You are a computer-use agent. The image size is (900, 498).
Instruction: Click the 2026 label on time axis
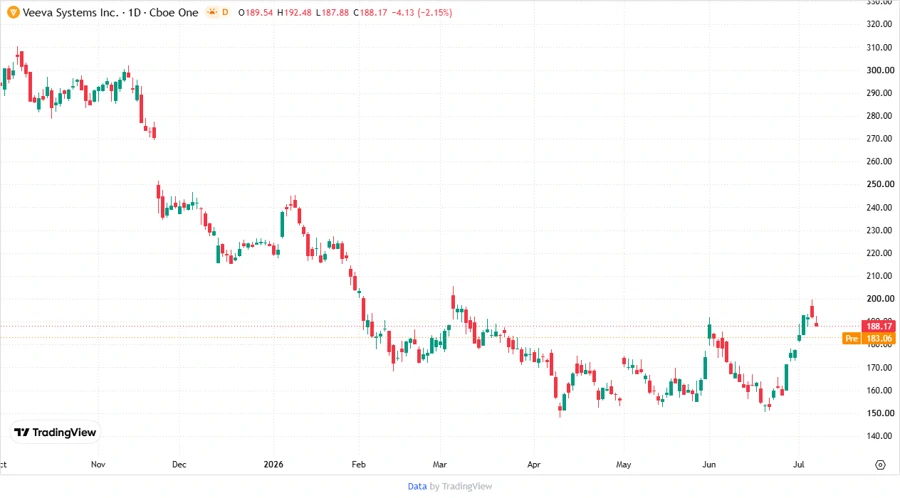[273, 464]
